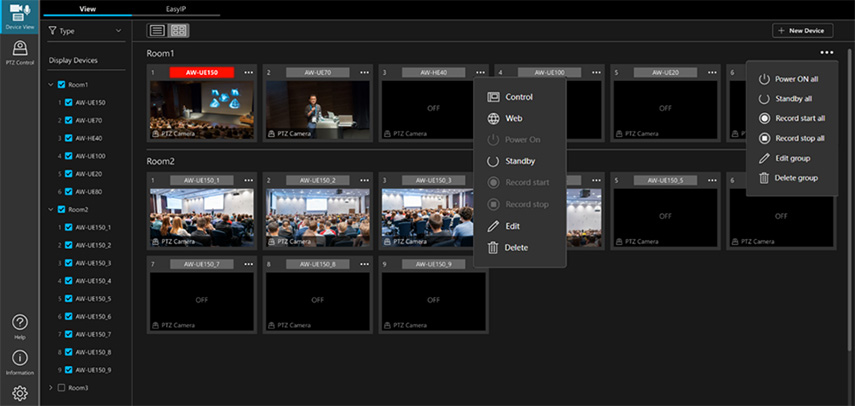855x406 pixels.
Task: Uncheck AW-UE70 in device list
Action: (x=69, y=120)
